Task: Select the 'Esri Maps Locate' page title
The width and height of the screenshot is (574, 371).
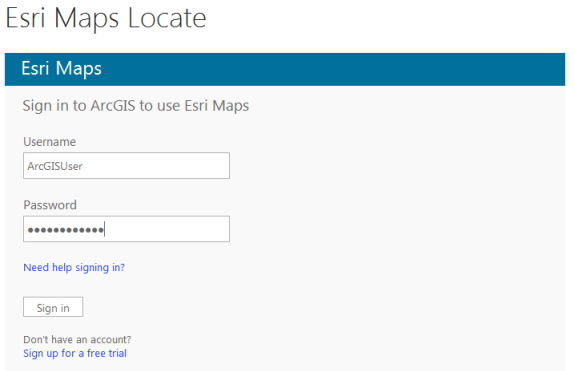Action: [x=106, y=18]
